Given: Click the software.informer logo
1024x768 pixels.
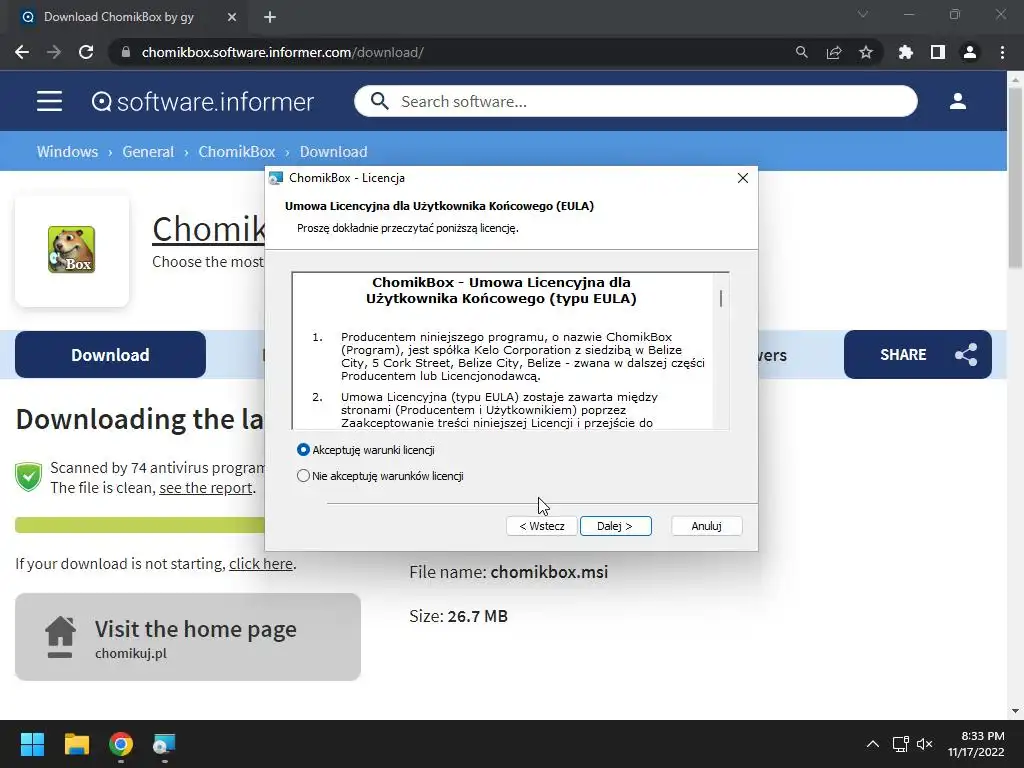Looking at the screenshot, I should (x=202, y=101).
